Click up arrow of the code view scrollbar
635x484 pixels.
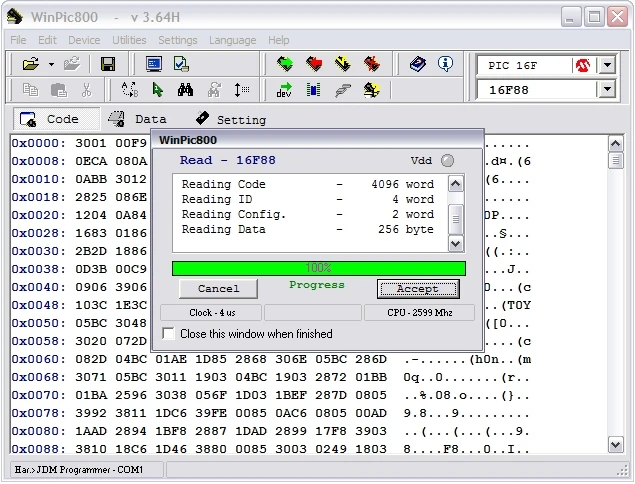[x=616, y=144]
